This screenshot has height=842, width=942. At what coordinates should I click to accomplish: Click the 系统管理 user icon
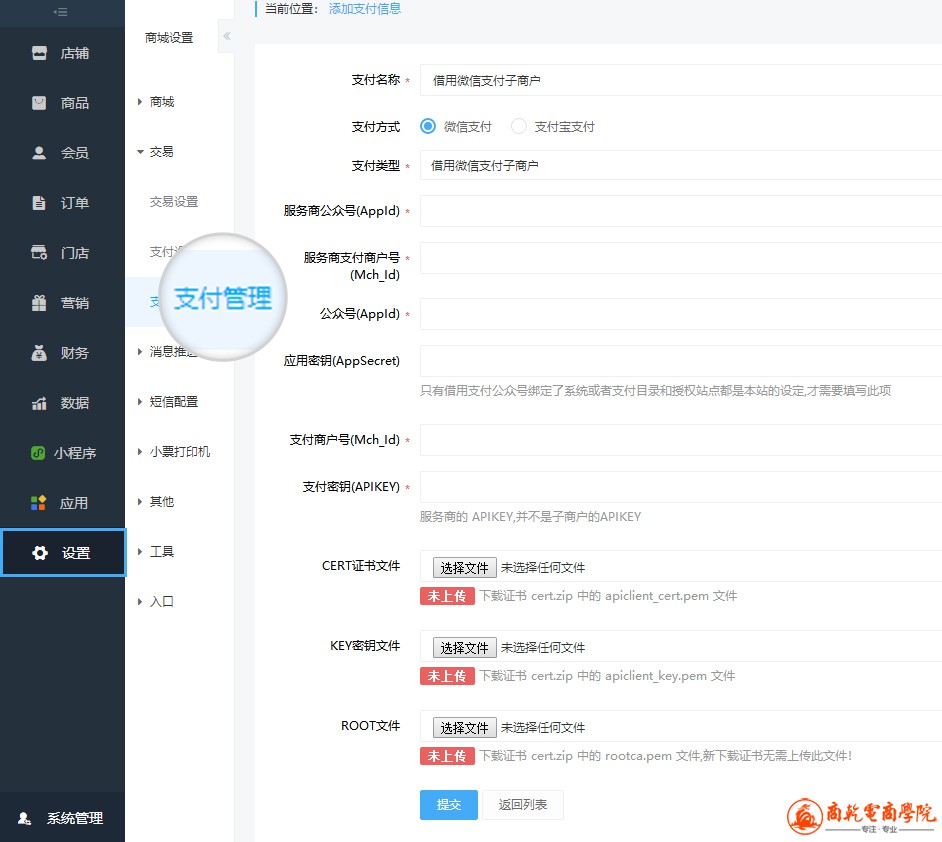pyautogui.click(x=25, y=818)
